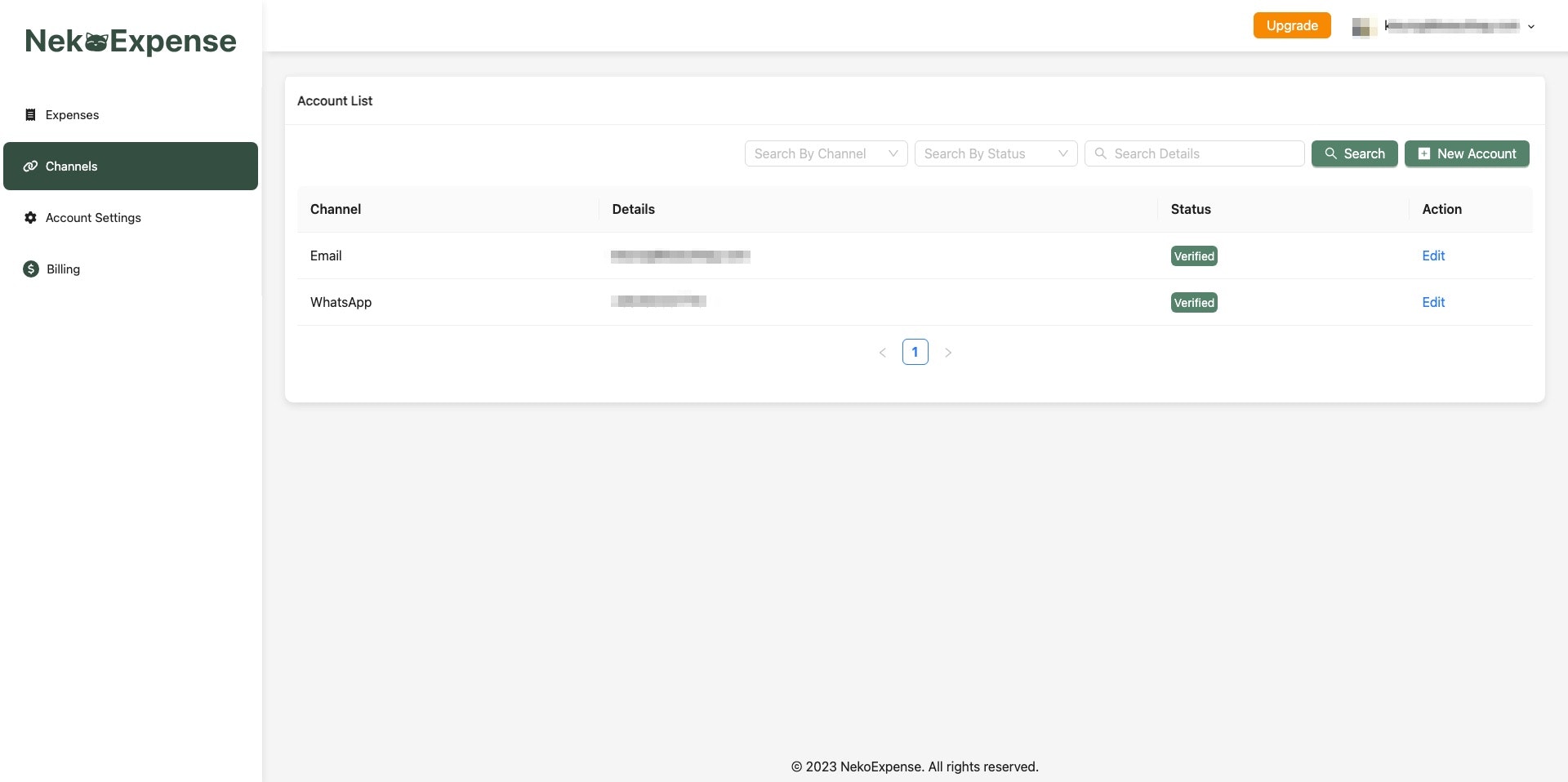Click the Expenses receipt icon
The height and width of the screenshot is (782, 1568).
[x=30, y=115]
